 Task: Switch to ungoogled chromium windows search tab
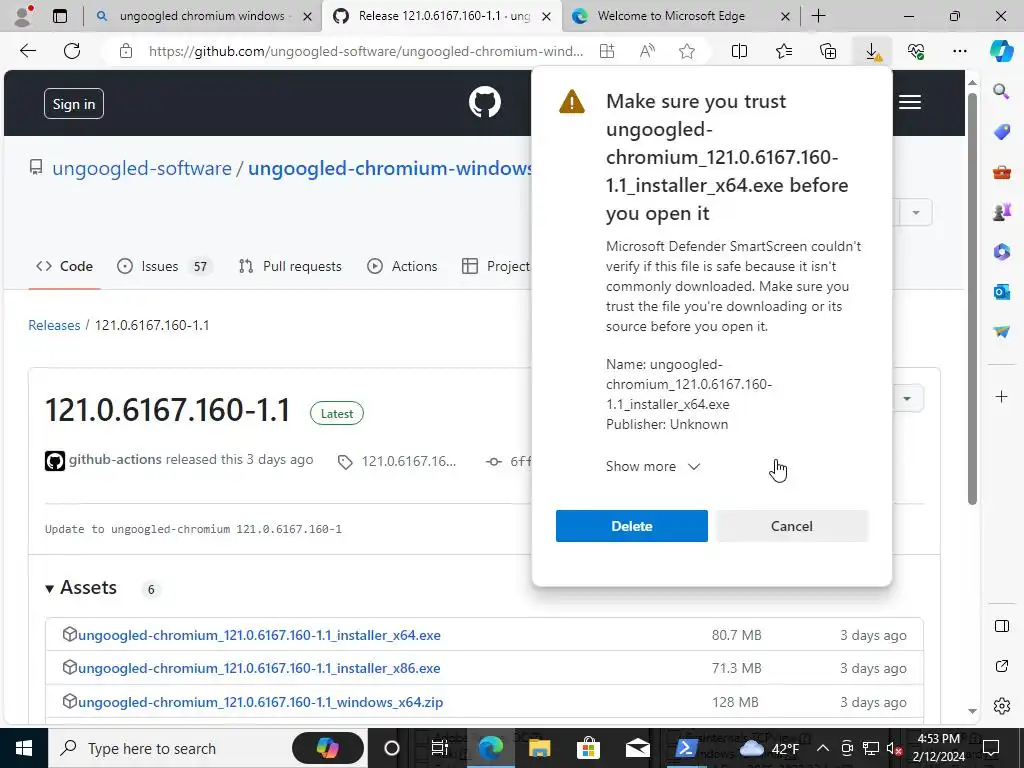point(202,16)
